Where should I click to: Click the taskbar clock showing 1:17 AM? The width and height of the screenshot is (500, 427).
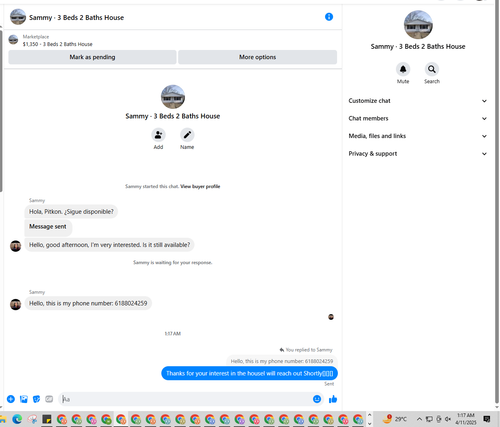[466, 419]
